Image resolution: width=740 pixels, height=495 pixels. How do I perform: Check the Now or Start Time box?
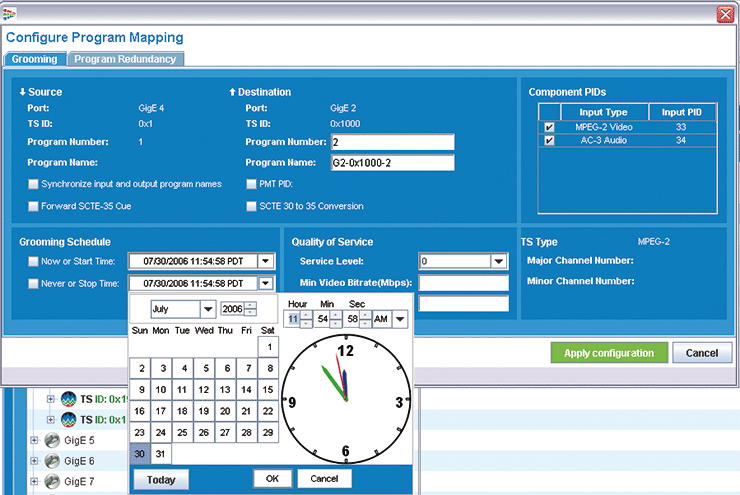[x=33, y=261]
